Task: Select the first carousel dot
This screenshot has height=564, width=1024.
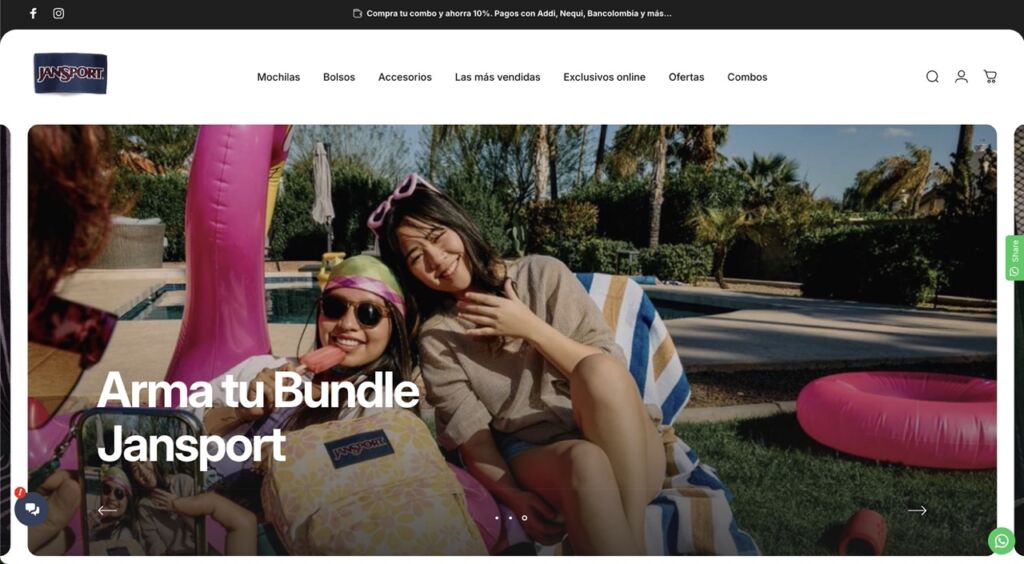Action: 497,518
